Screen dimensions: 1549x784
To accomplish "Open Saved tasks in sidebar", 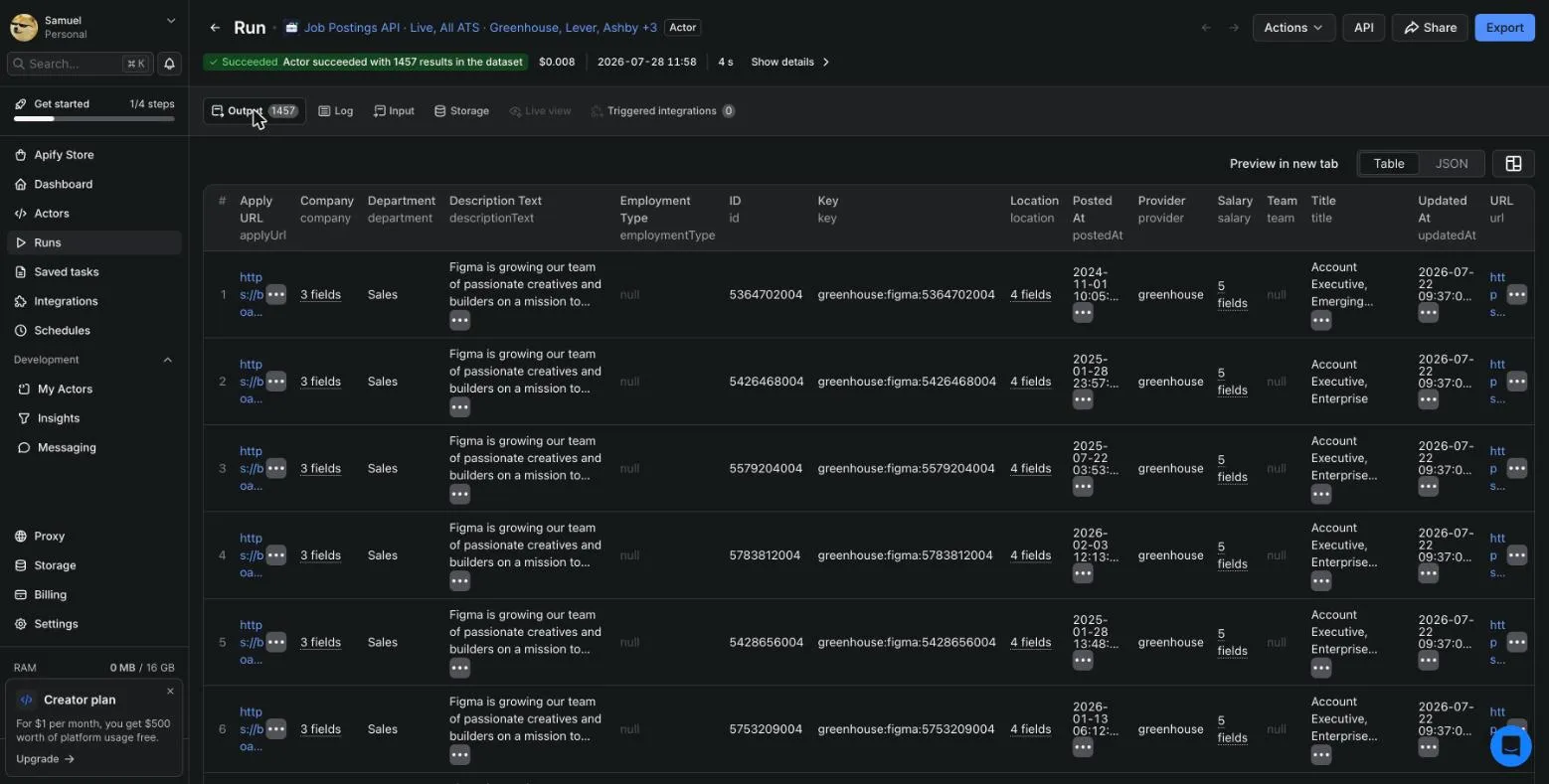I will 66,272.
